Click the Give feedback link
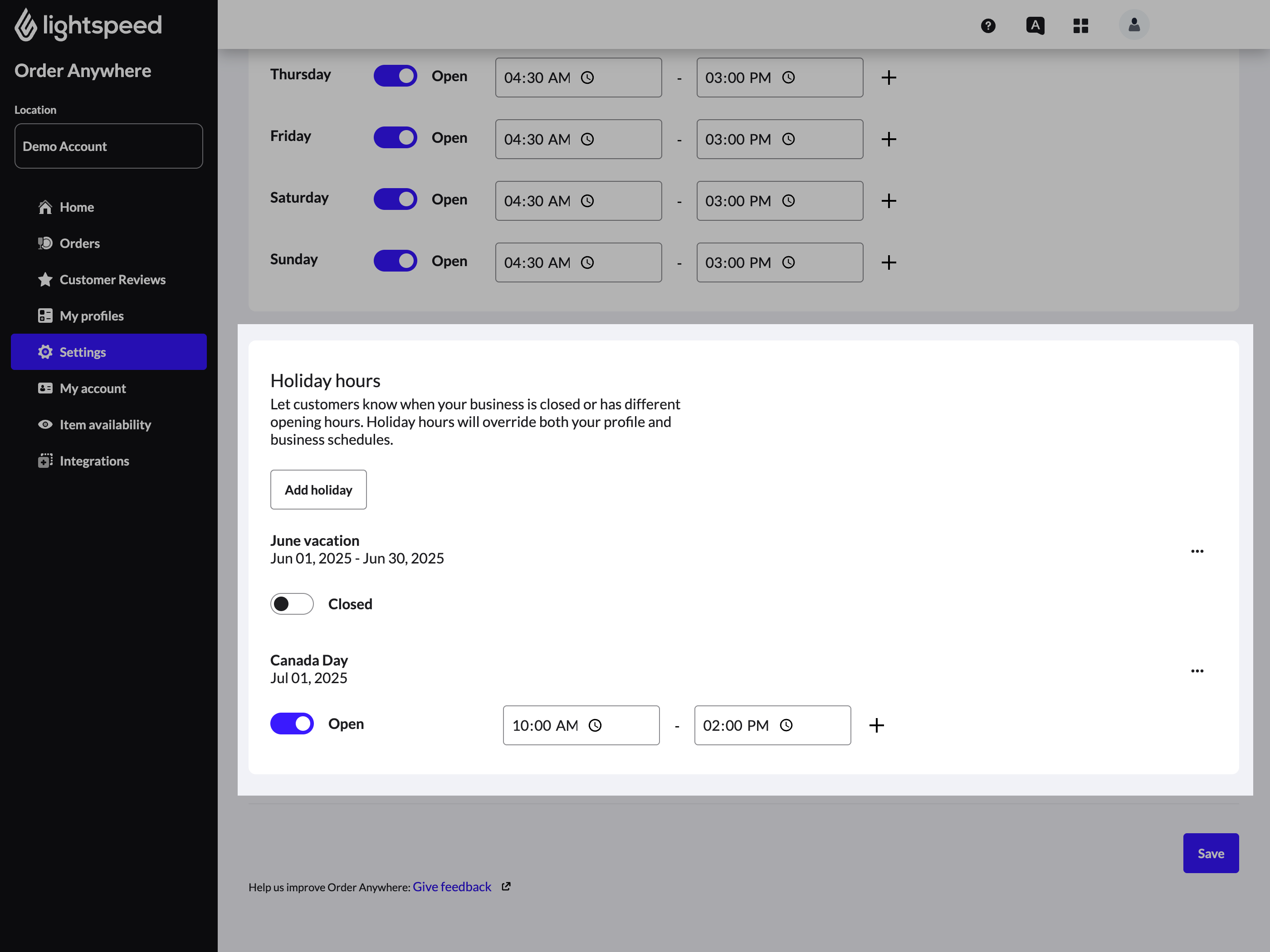Screen dimensions: 1270x952 point(452,887)
